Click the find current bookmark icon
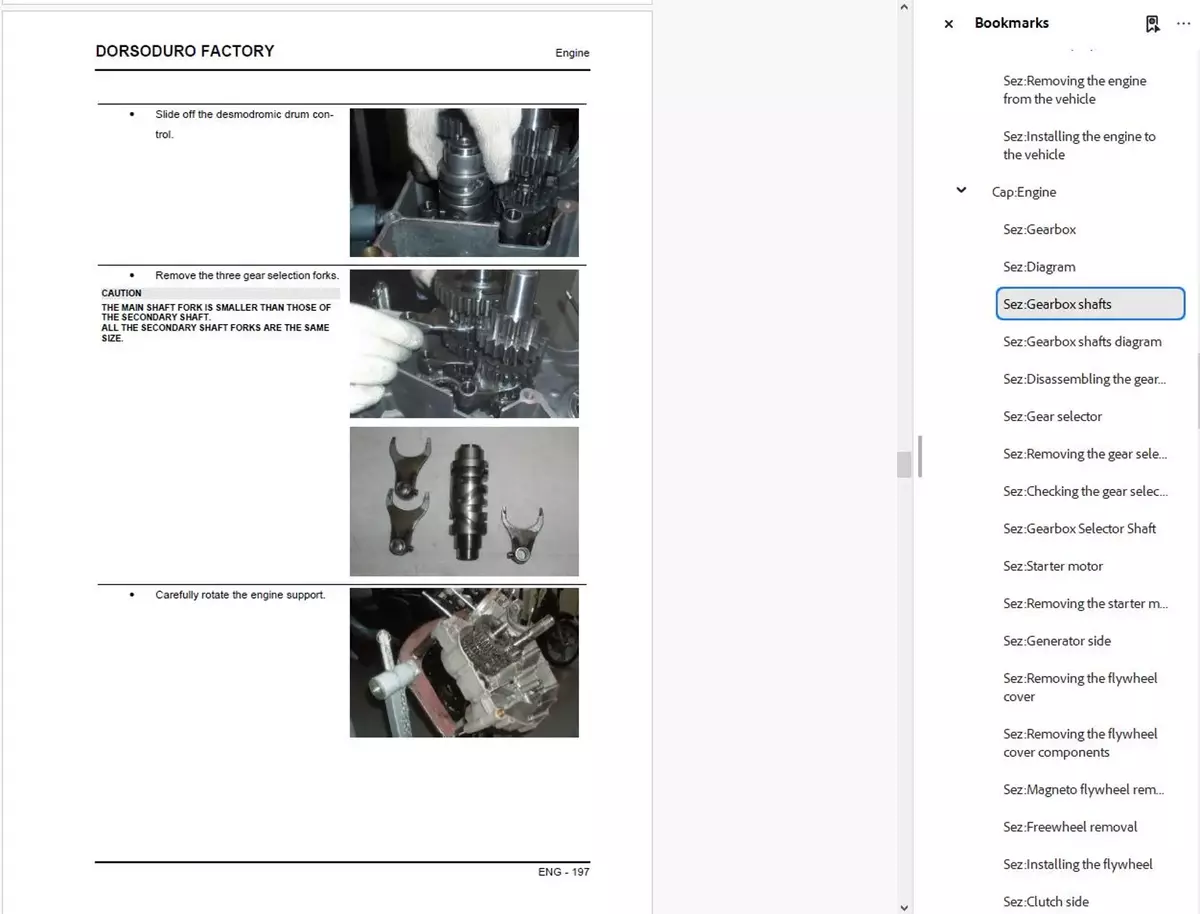 1152,24
